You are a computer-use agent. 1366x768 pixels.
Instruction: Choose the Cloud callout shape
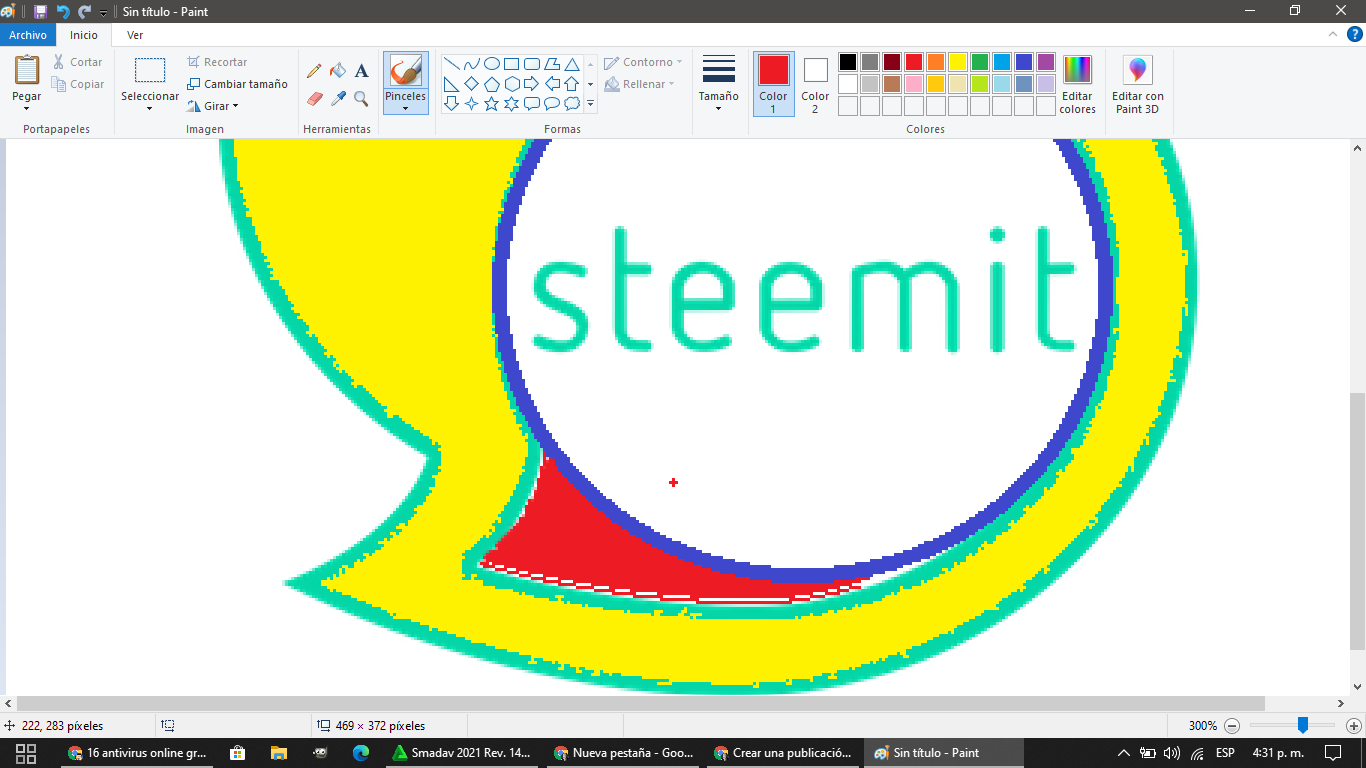(x=572, y=104)
